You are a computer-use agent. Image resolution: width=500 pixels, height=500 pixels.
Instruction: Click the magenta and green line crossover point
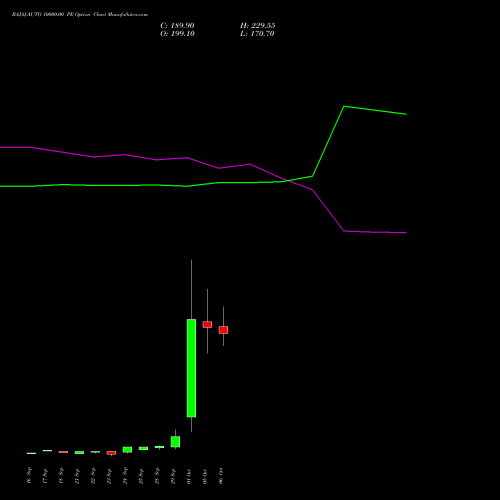[287, 181]
